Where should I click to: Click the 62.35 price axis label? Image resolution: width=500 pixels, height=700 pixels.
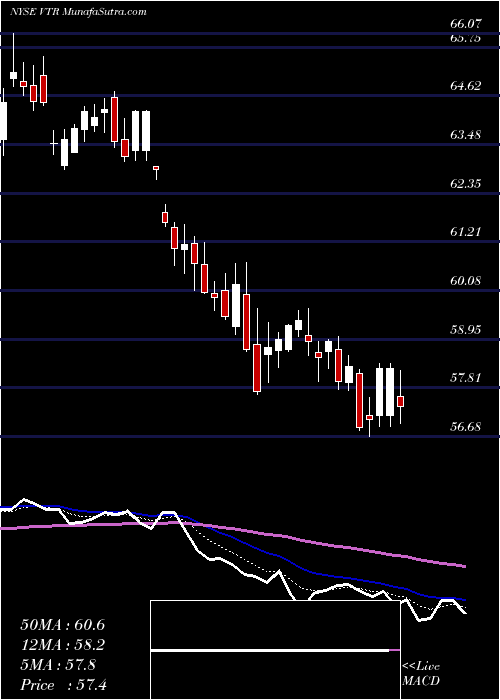point(466,183)
